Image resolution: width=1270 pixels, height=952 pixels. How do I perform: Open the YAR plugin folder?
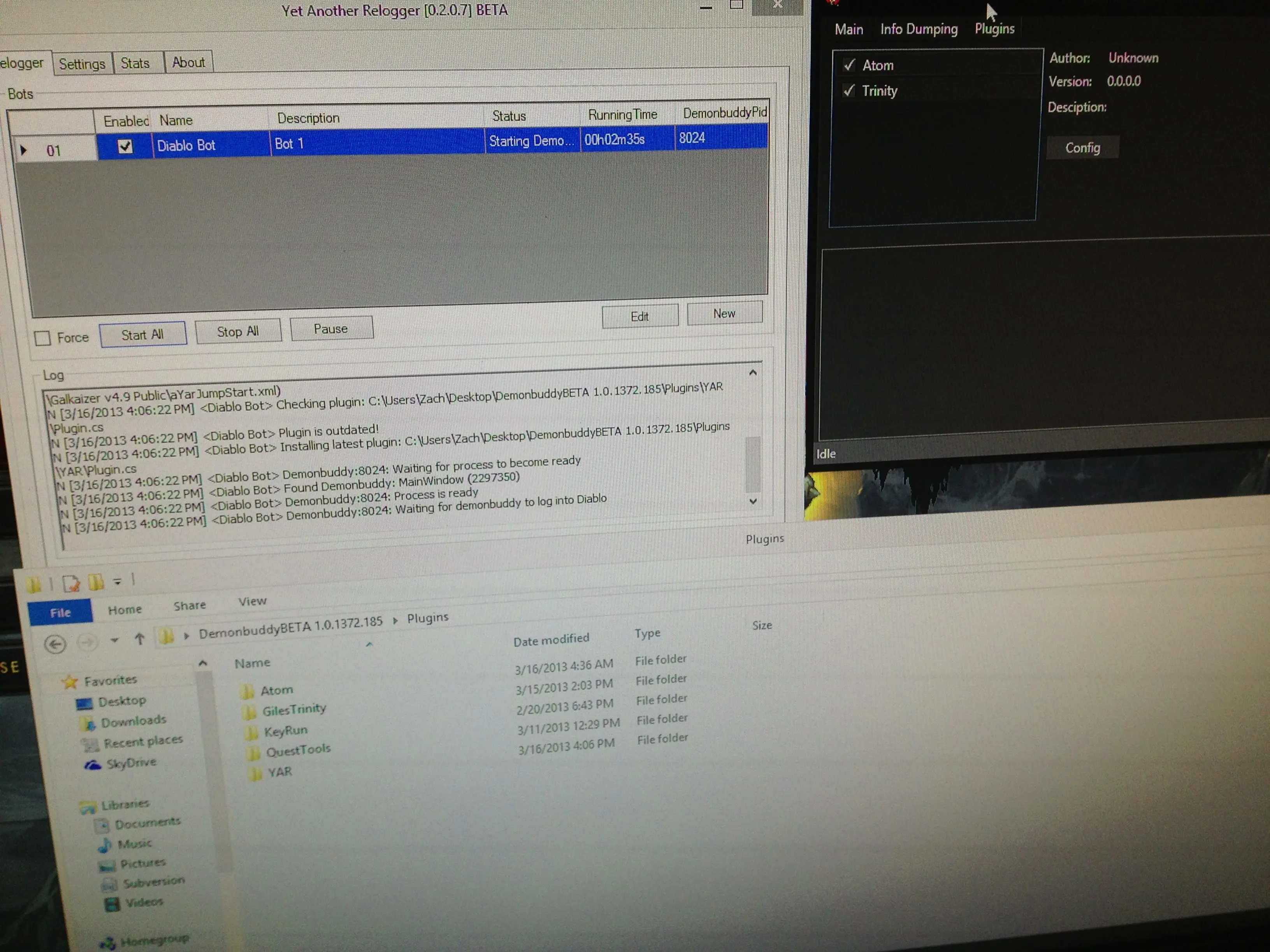279,772
